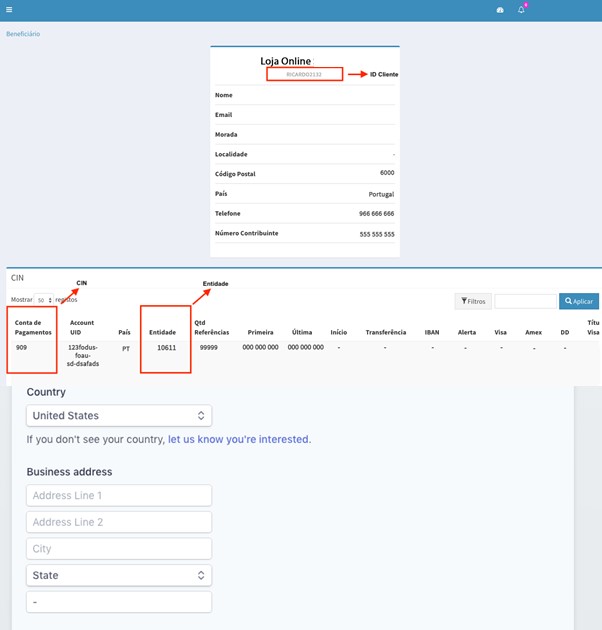
Task: Click the Address Line 2 field
Action: pos(118,522)
